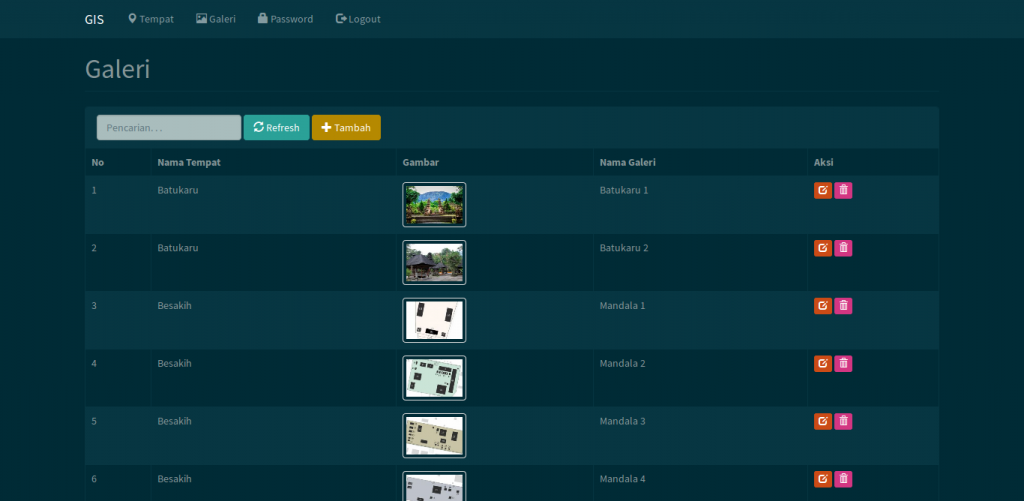1024x501 pixels.
Task: Delete the Mandala 1 gallery entry
Action: [x=843, y=306]
